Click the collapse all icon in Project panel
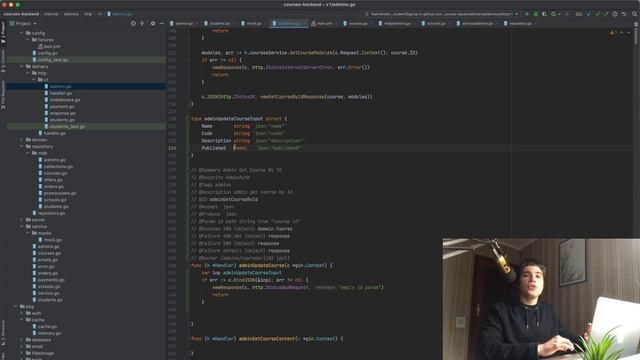 pos(142,24)
